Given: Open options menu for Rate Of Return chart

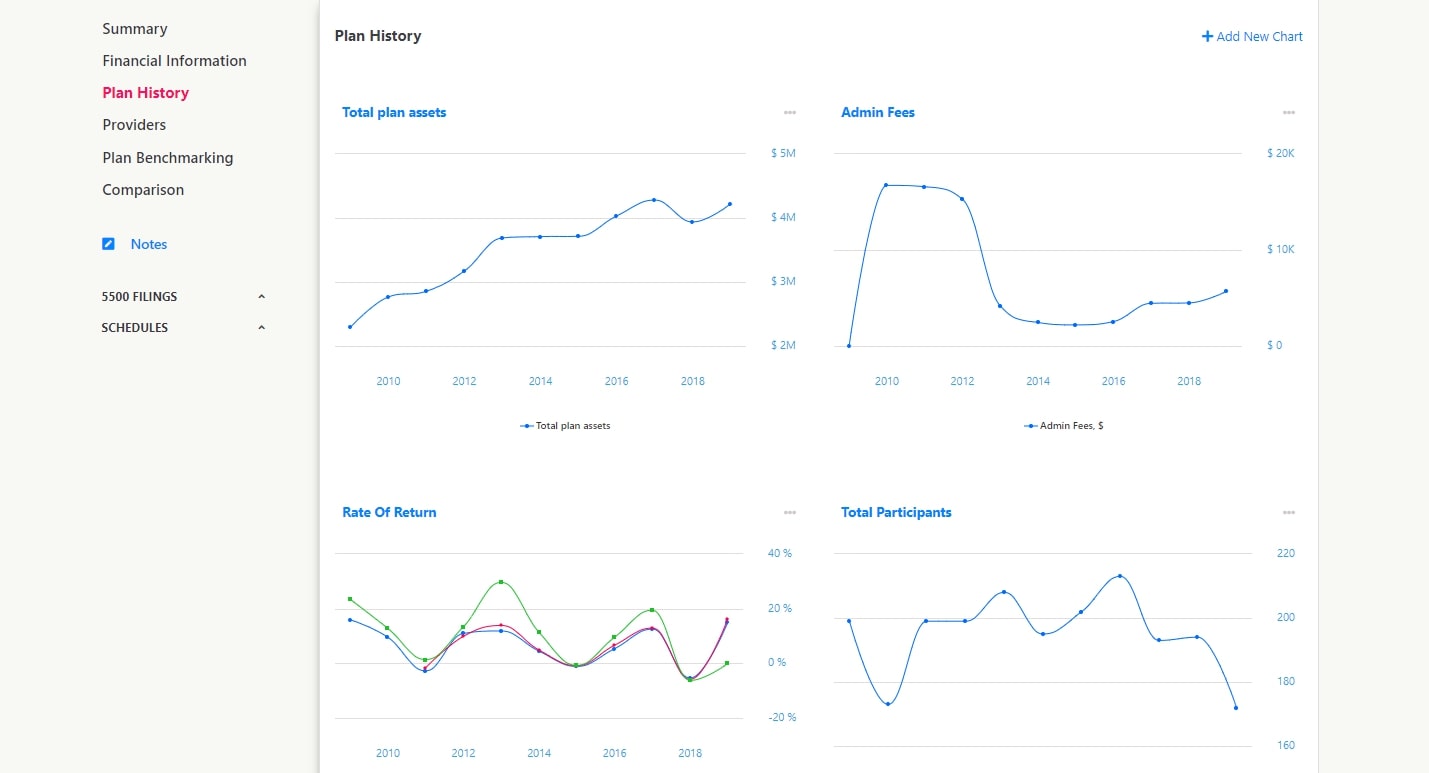Looking at the screenshot, I should point(790,513).
